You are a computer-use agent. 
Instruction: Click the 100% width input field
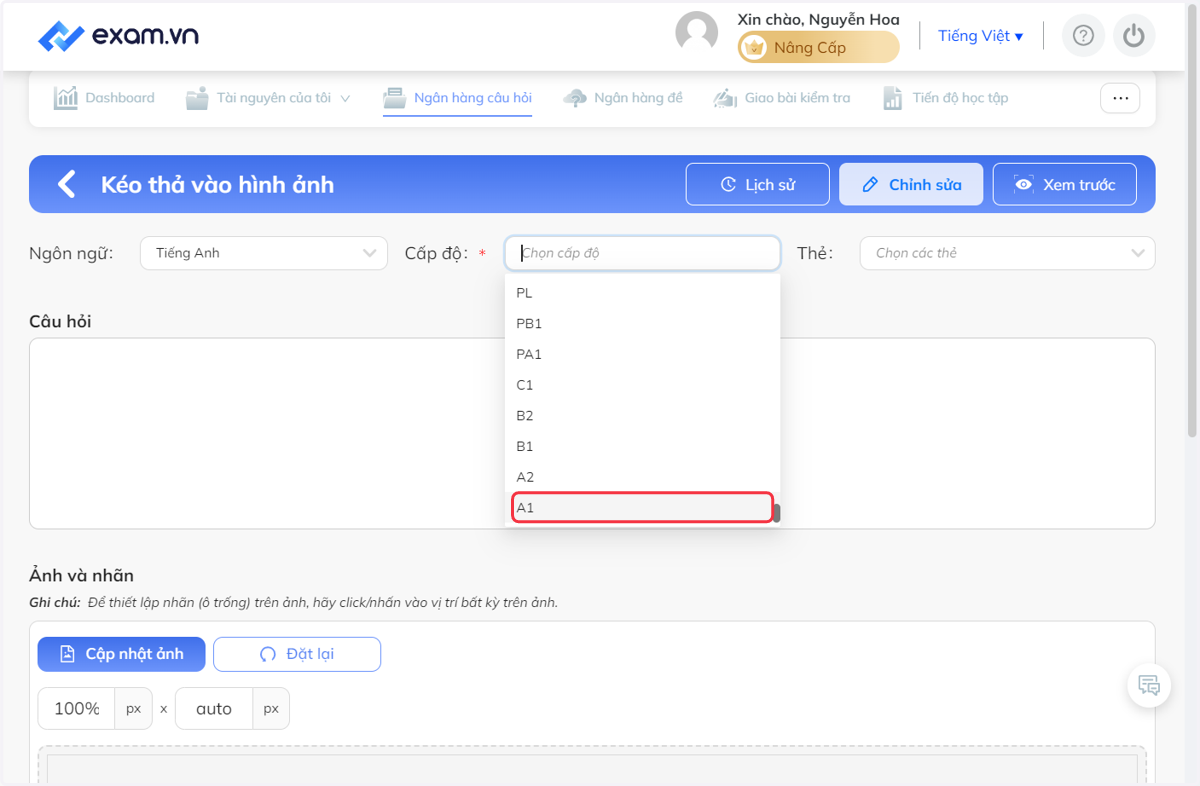(x=76, y=708)
